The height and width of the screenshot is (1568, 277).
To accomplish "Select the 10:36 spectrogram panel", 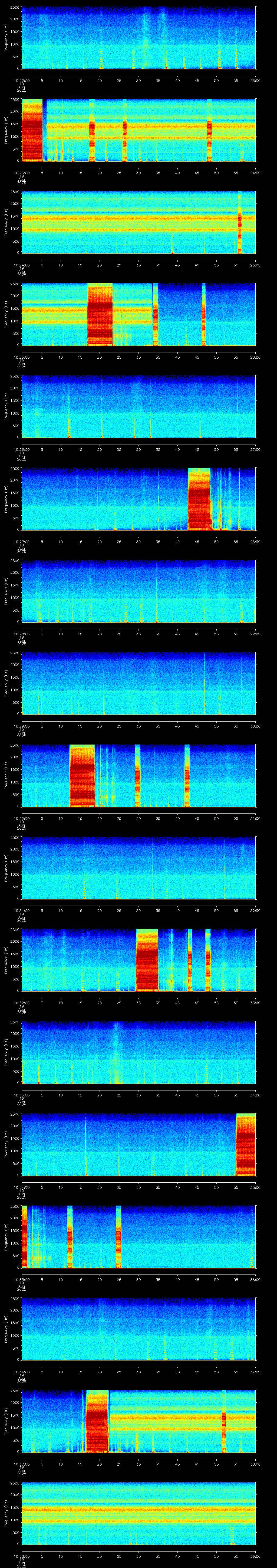I will (138, 1329).
